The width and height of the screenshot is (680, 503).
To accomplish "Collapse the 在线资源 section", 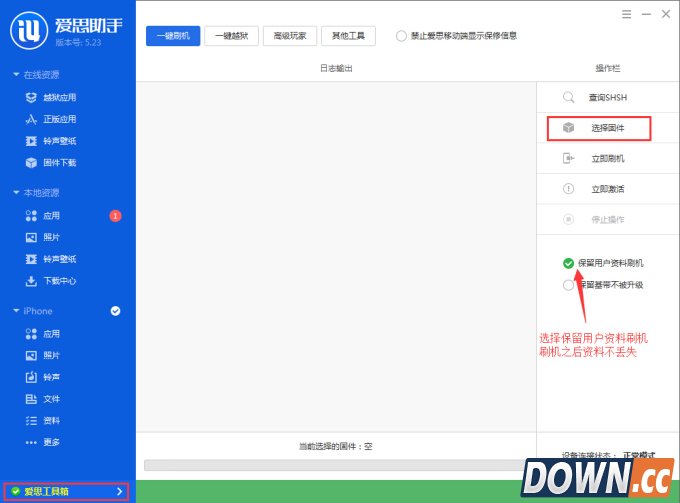I will [15, 75].
